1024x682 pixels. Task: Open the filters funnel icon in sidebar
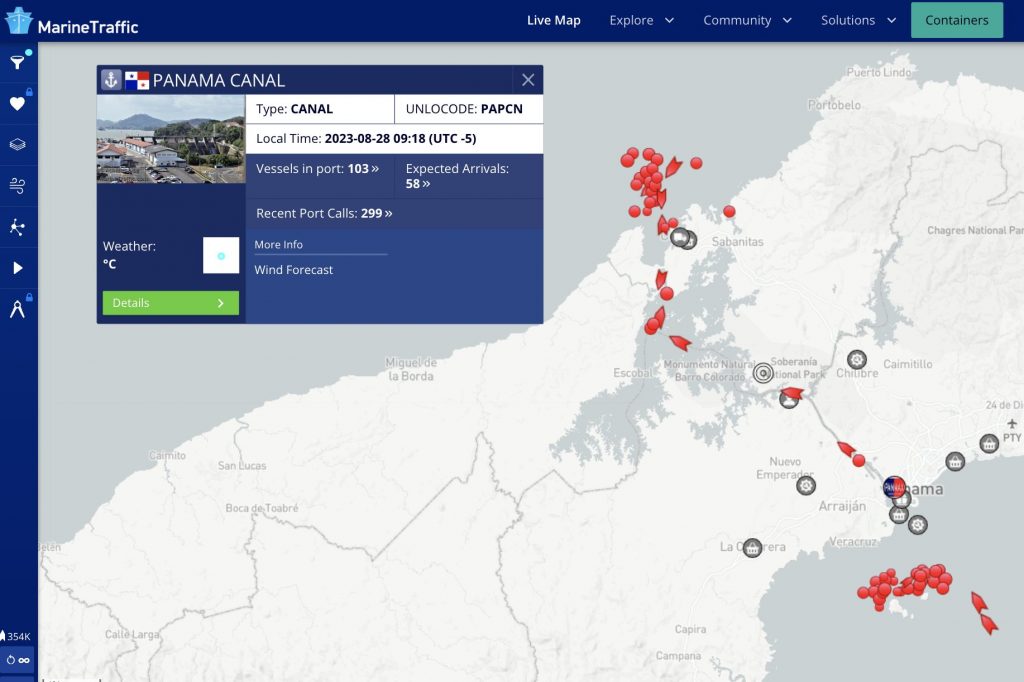pyautogui.click(x=17, y=62)
